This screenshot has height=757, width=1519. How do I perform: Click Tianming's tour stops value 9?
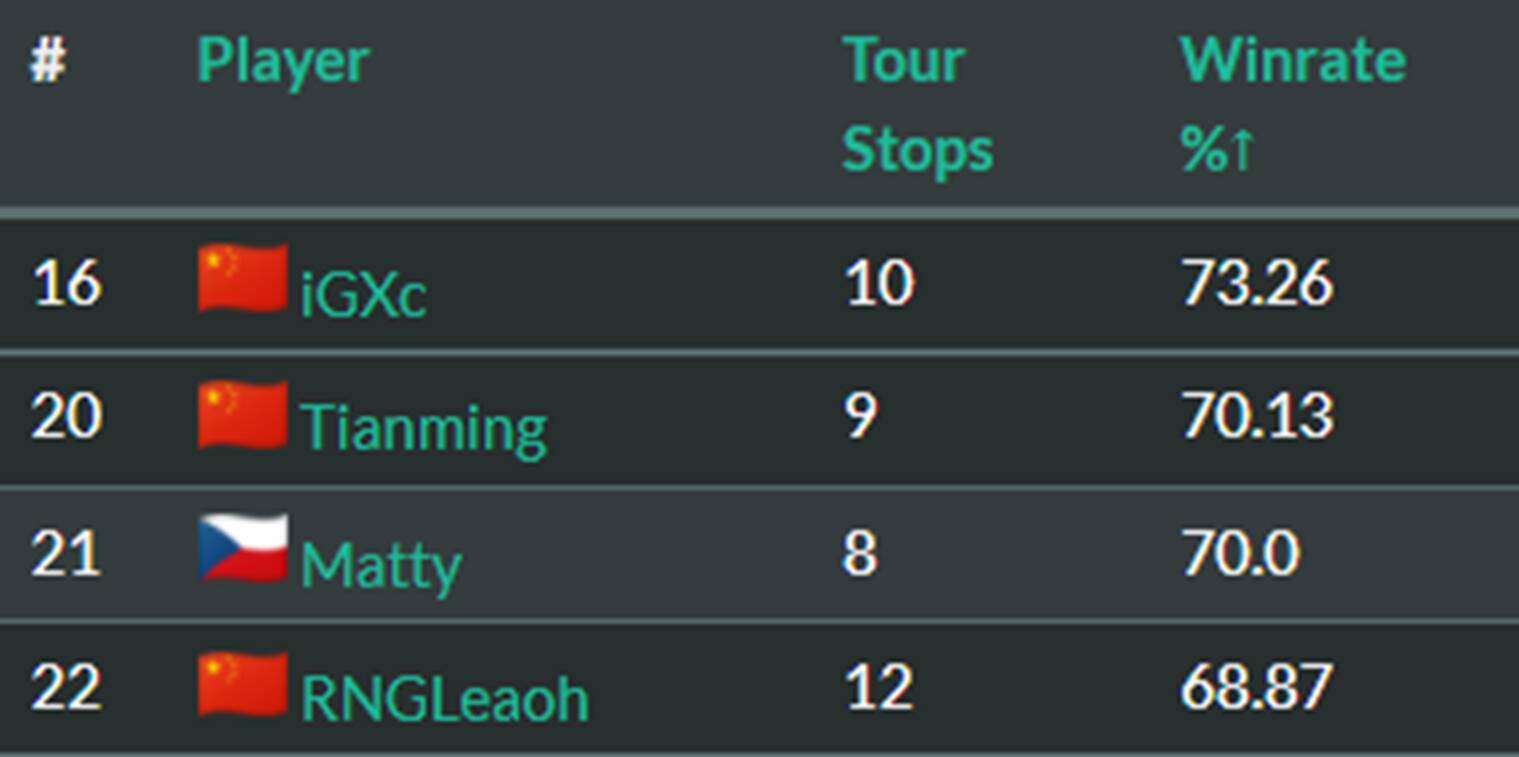(x=860, y=416)
